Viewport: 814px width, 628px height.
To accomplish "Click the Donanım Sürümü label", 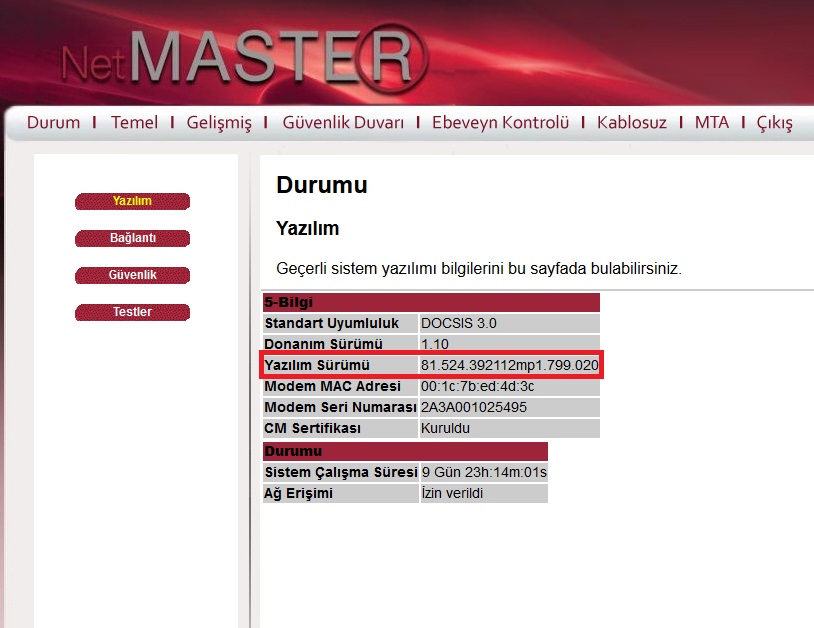I will pos(323,344).
